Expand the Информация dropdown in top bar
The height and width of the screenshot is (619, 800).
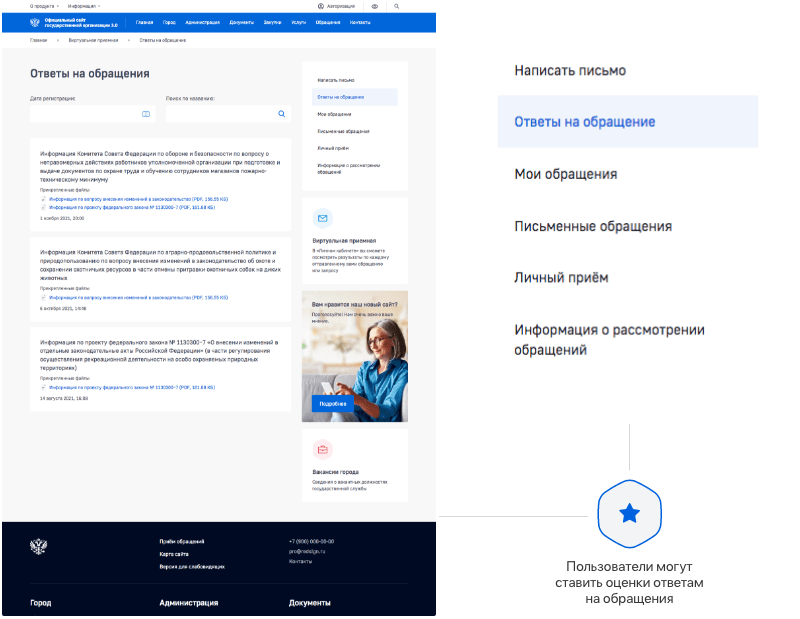[84, 6]
